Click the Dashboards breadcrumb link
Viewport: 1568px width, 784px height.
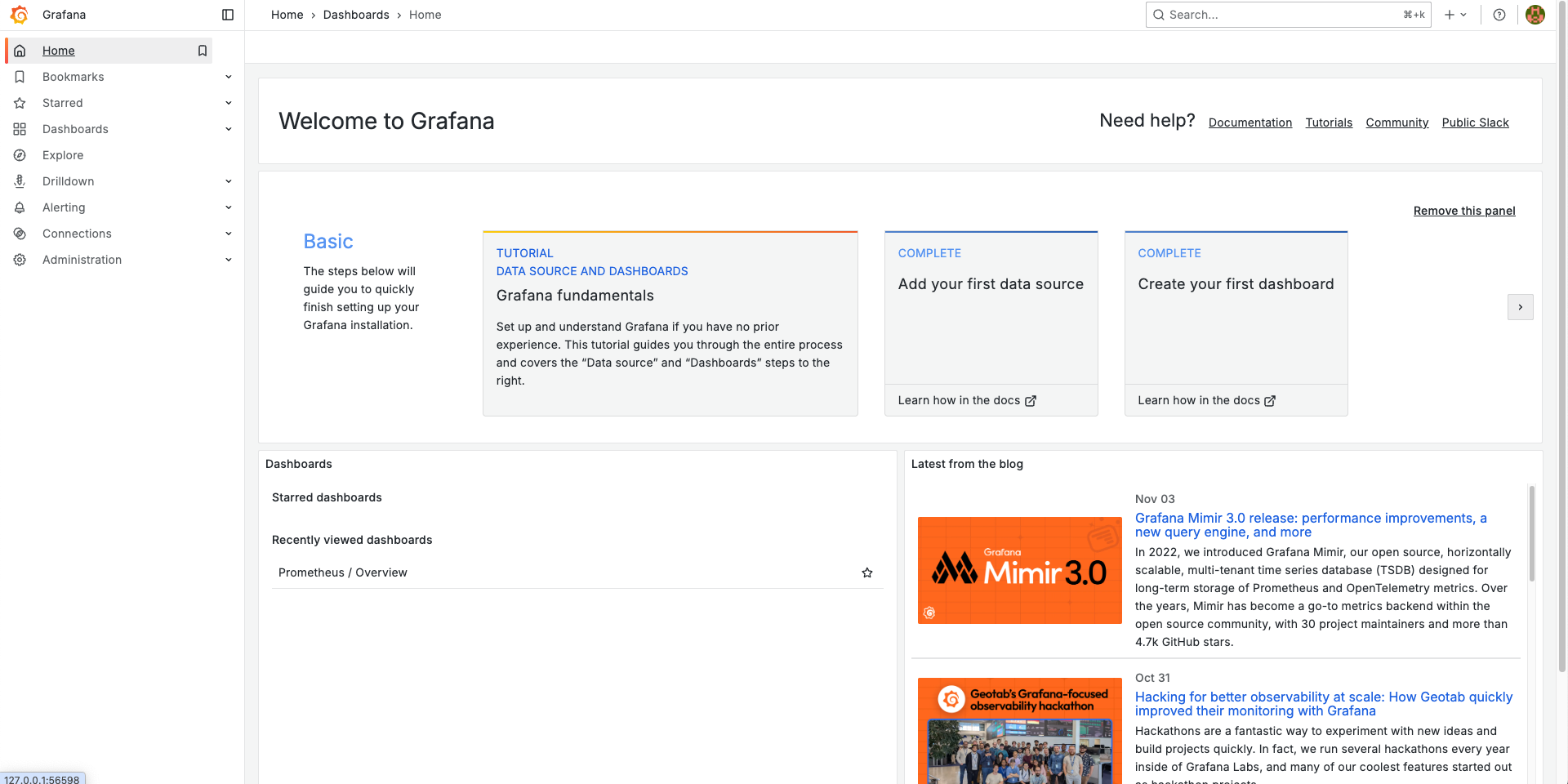pyautogui.click(x=356, y=15)
